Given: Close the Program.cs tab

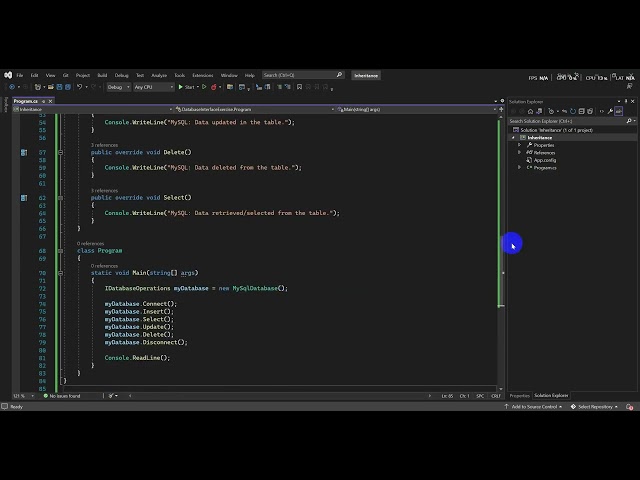Looking at the screenshot, I should tap(51, 101).
